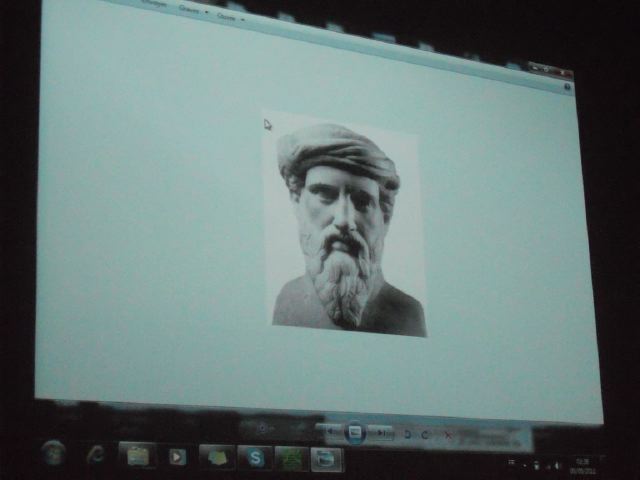The image size is (640, 480).
Task: Launch Internet Explorer from the taskbar
Action: click(x=96, y=454)
